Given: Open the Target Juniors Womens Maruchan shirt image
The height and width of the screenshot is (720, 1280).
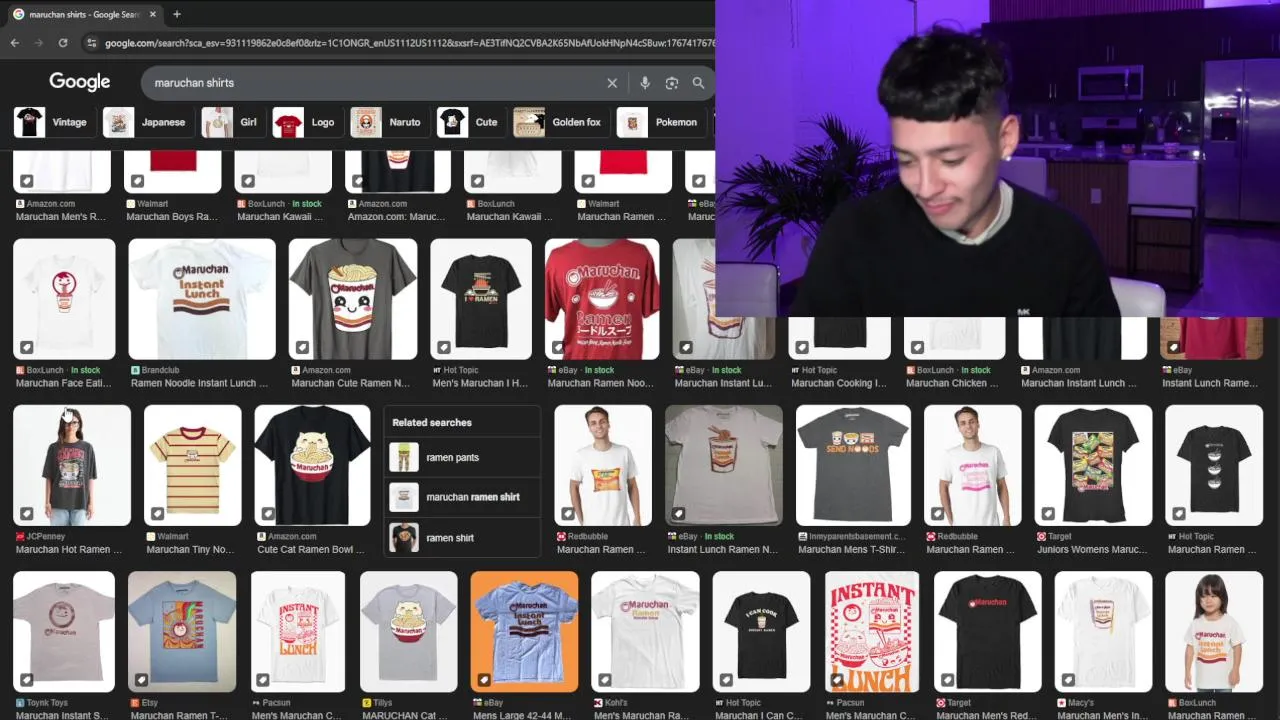Looking at the screenshot, I should [1093, 465].
